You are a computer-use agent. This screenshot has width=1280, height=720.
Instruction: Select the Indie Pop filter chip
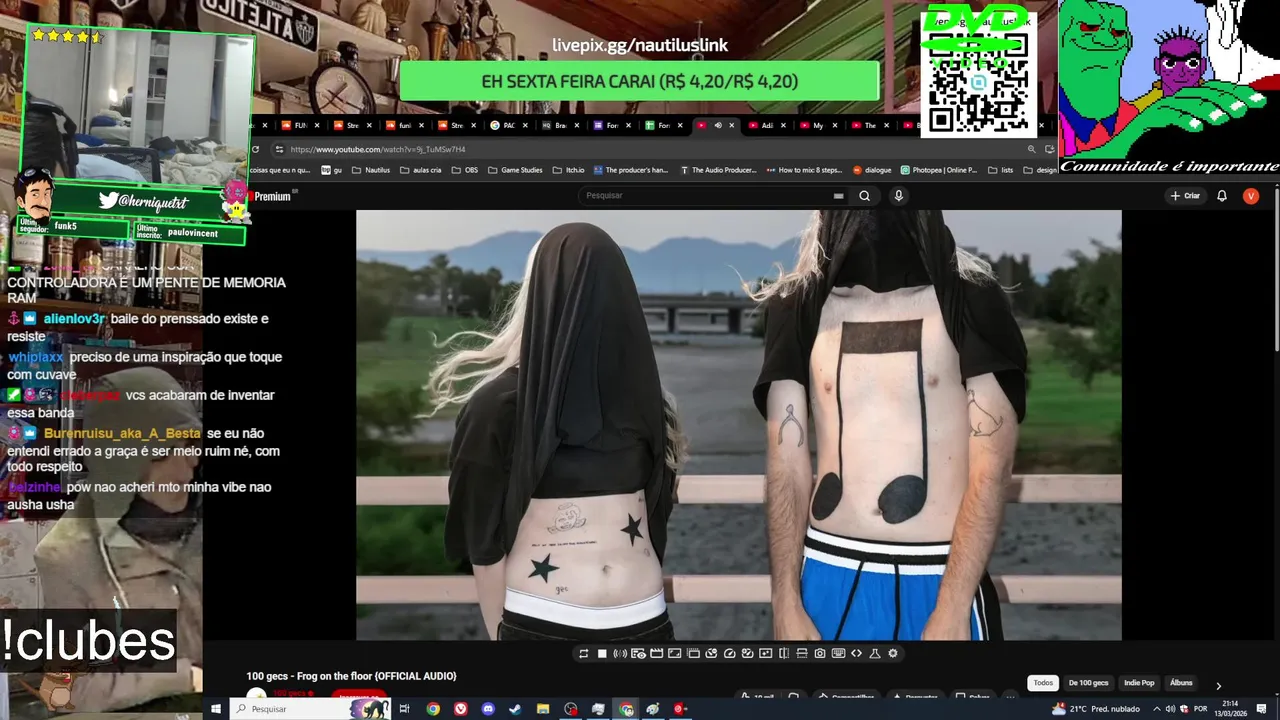(1139, 683)
